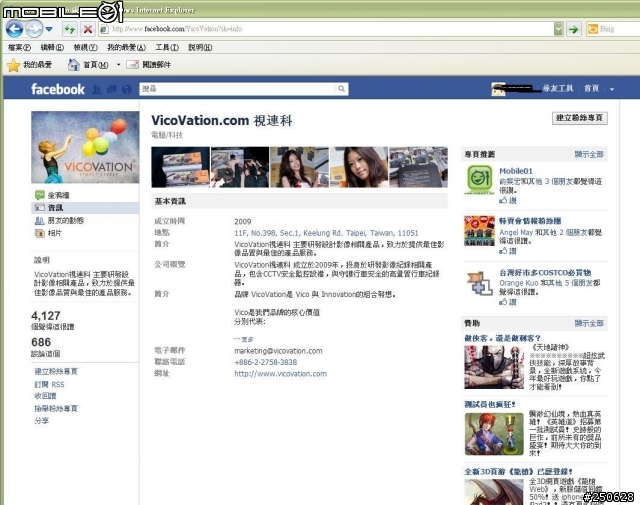Open the second photo of photographers

[x=240, y=167]
